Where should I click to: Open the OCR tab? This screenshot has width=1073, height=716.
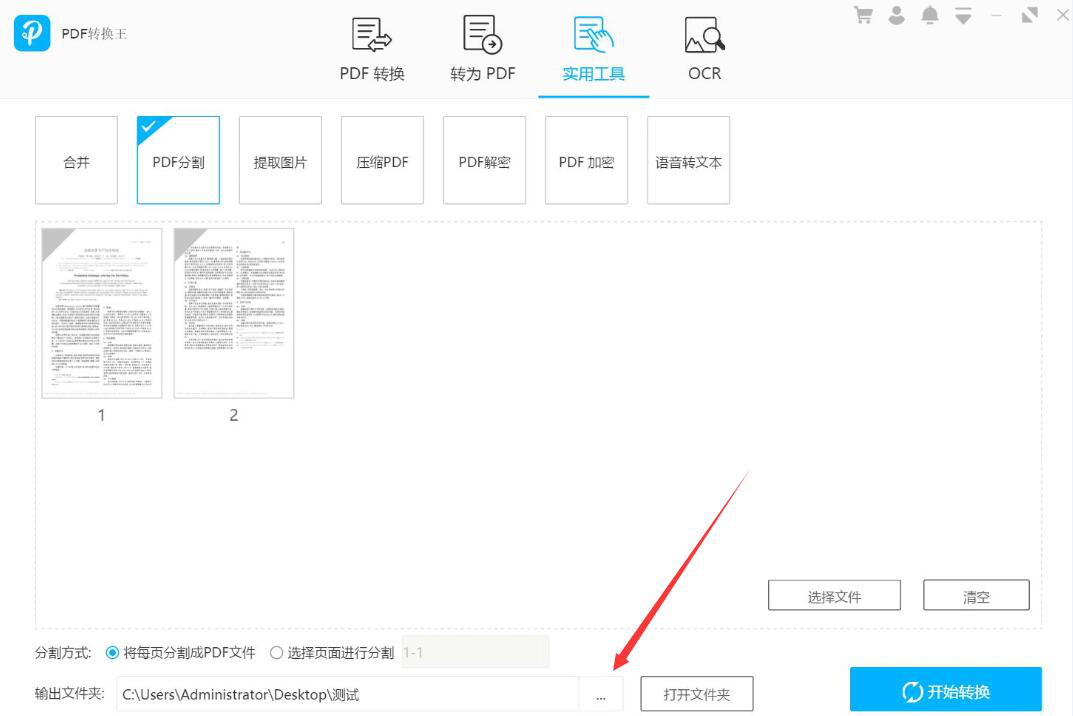704,49
